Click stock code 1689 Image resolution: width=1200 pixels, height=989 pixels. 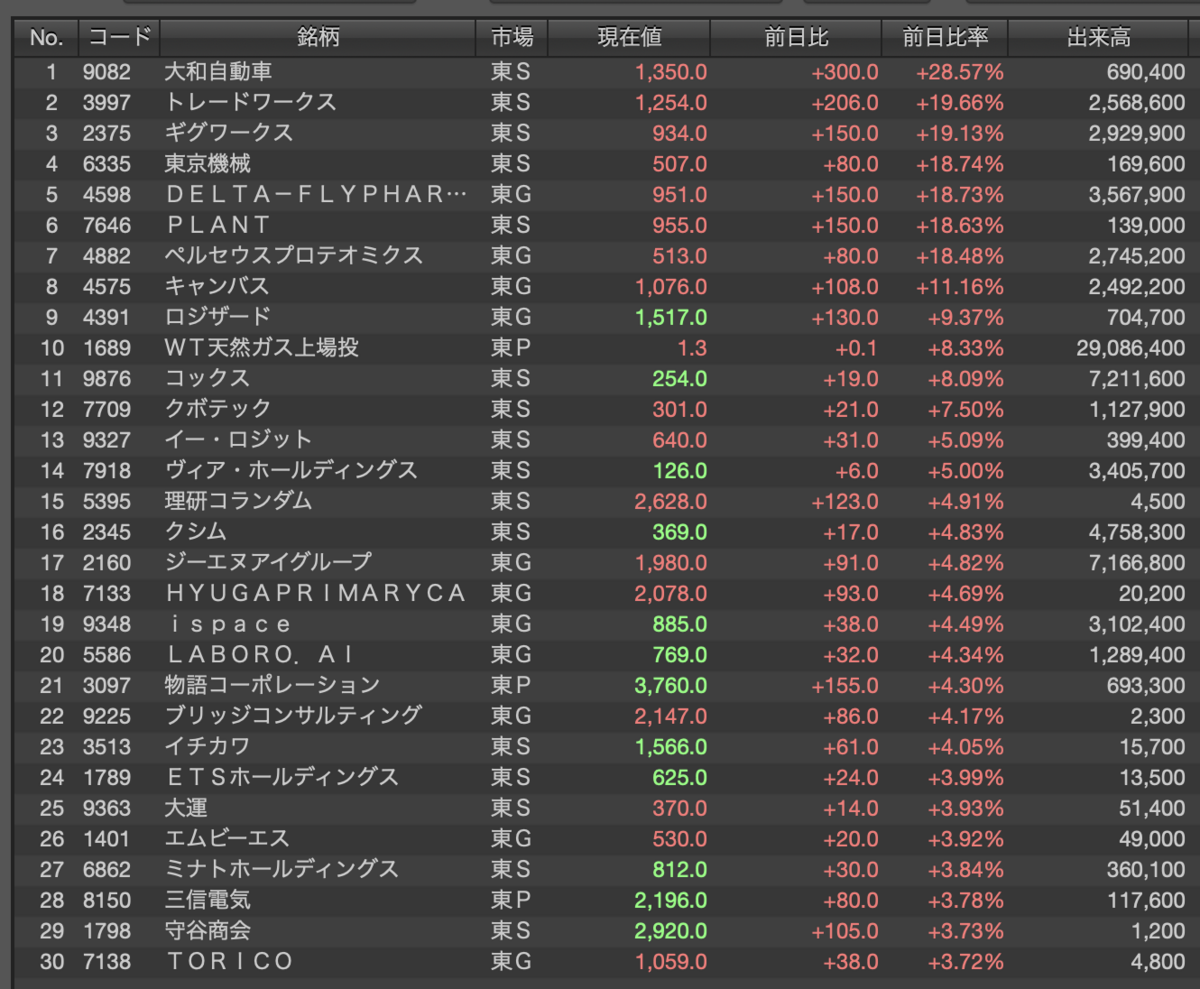(109, 348)
